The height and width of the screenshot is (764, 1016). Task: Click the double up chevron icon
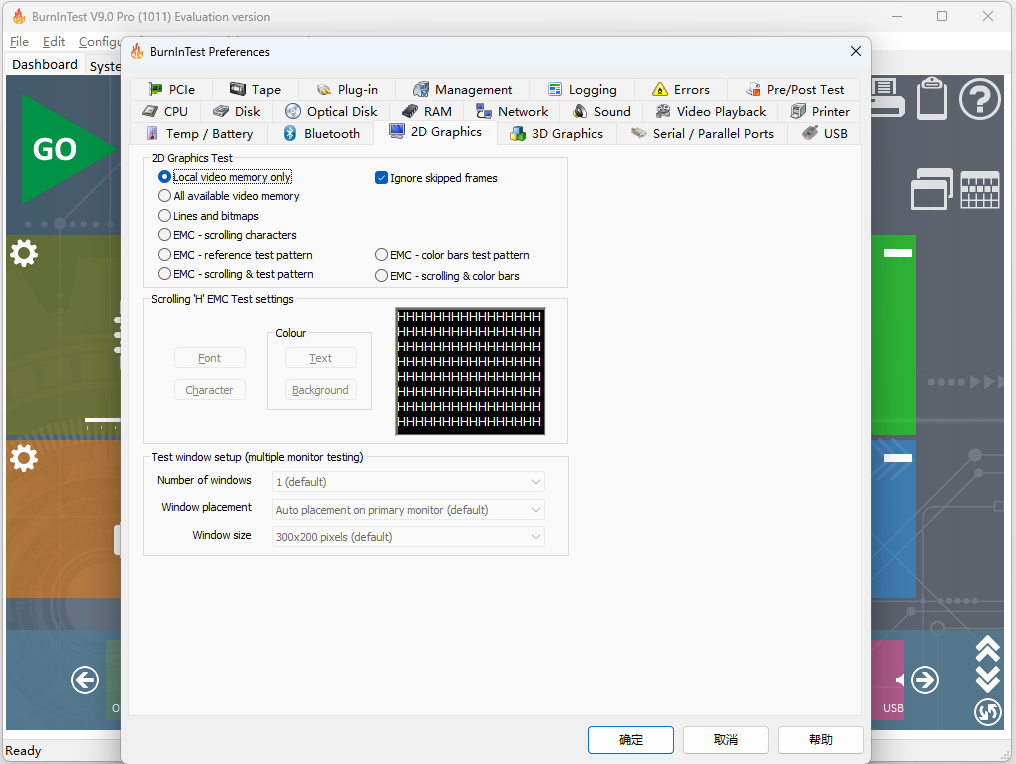(x=987, y=648)
